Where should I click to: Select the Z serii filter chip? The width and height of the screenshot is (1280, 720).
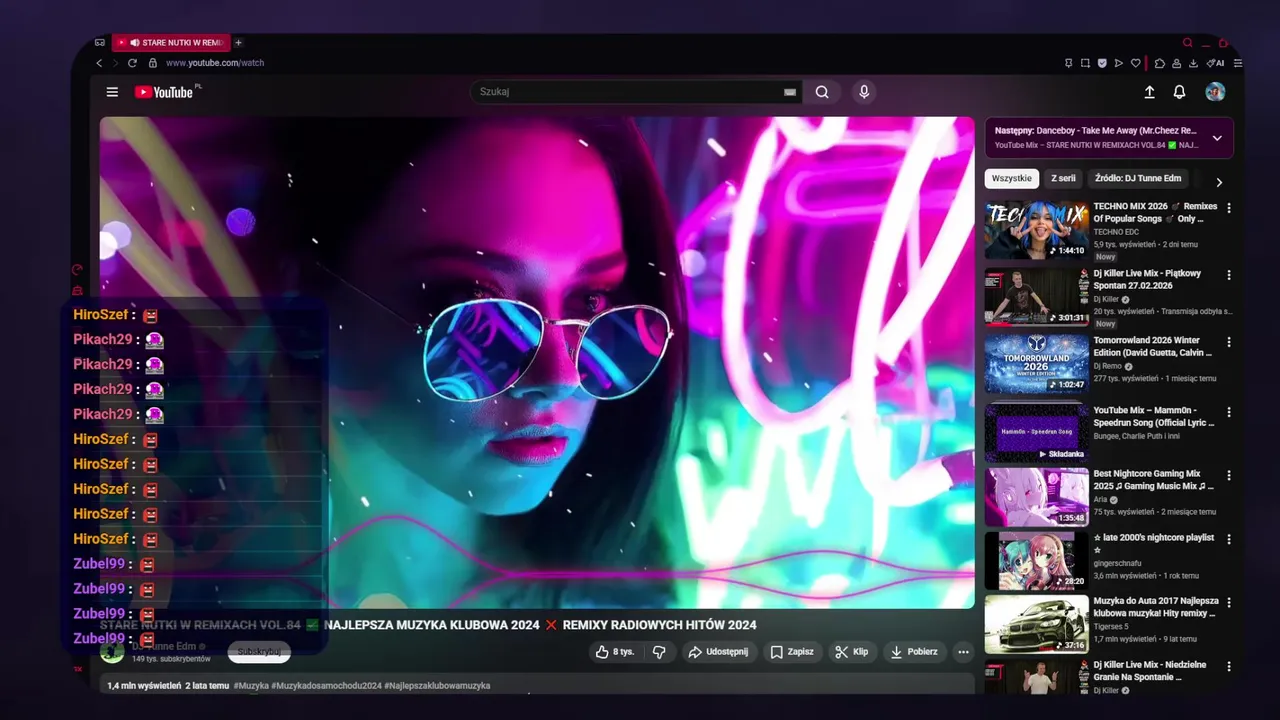pyautogui.click(x=1063, y=179)
